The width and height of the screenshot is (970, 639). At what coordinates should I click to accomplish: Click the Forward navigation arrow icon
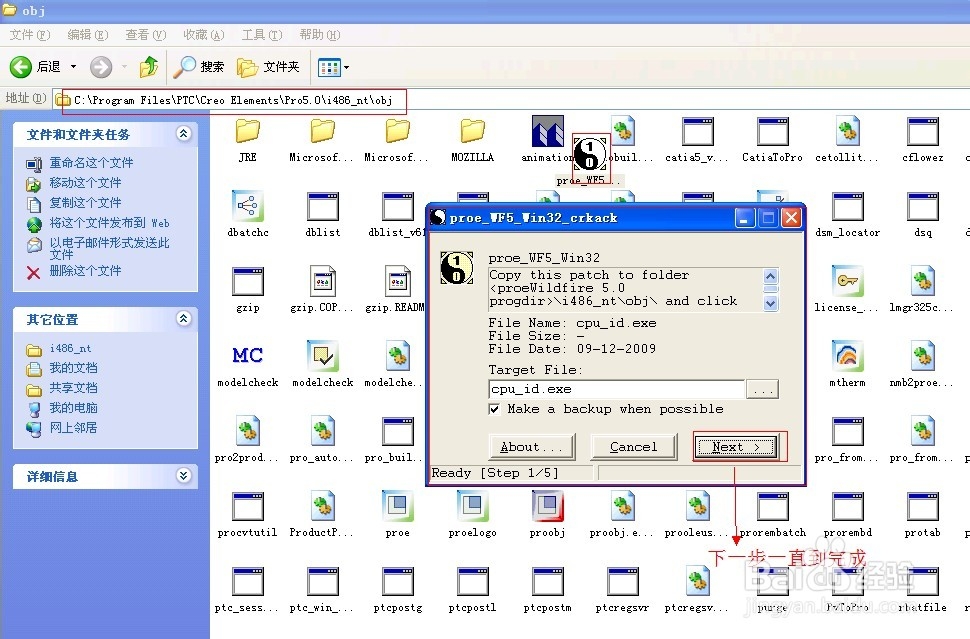pos(101,67)
